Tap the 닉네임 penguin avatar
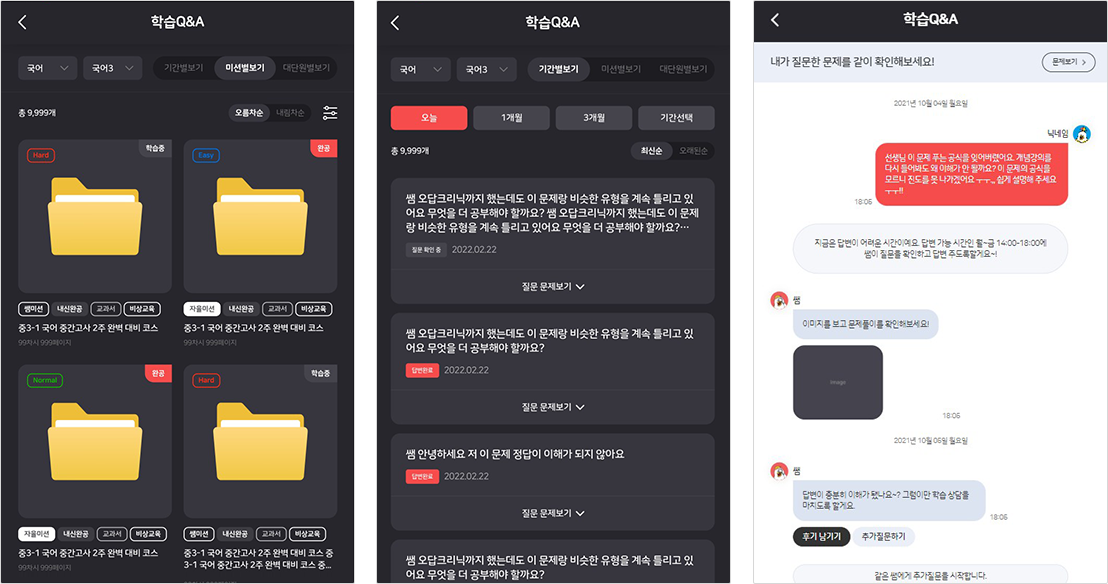1108x584 pixels. click(x=1082, y=134)
